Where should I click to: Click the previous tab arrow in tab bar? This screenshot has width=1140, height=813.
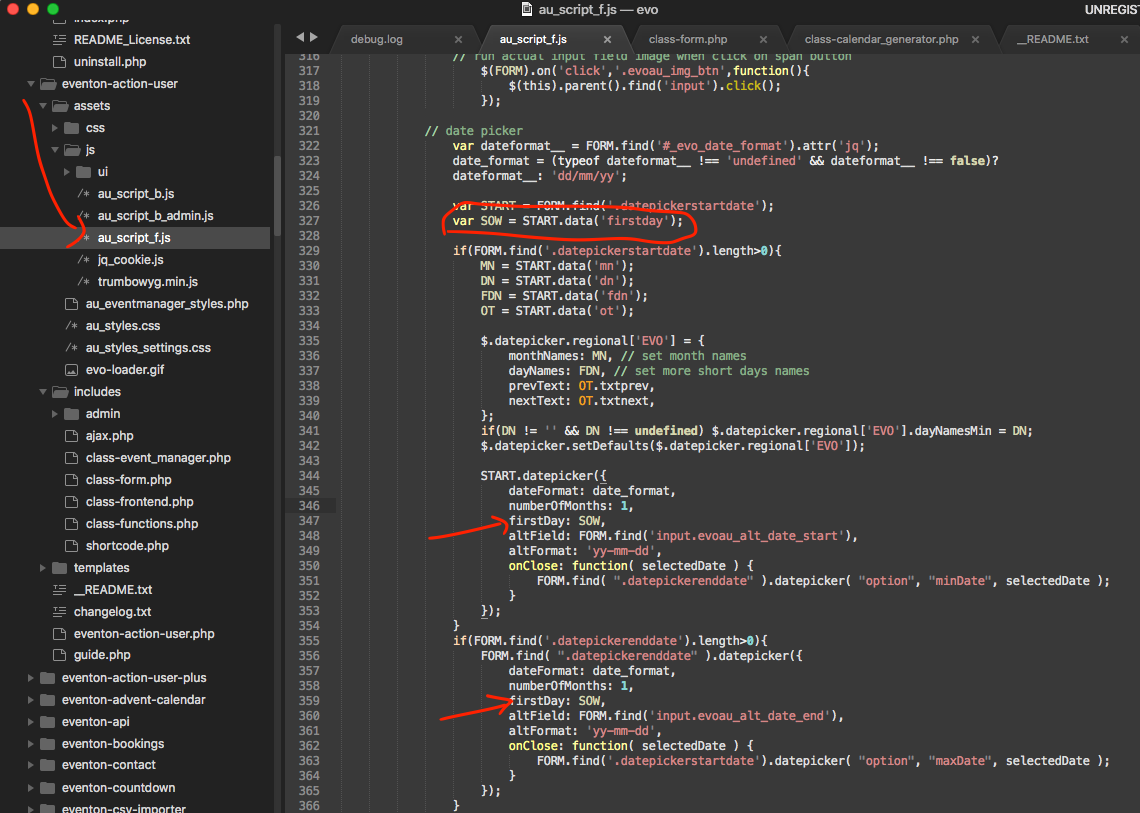(x=300, y=38)
